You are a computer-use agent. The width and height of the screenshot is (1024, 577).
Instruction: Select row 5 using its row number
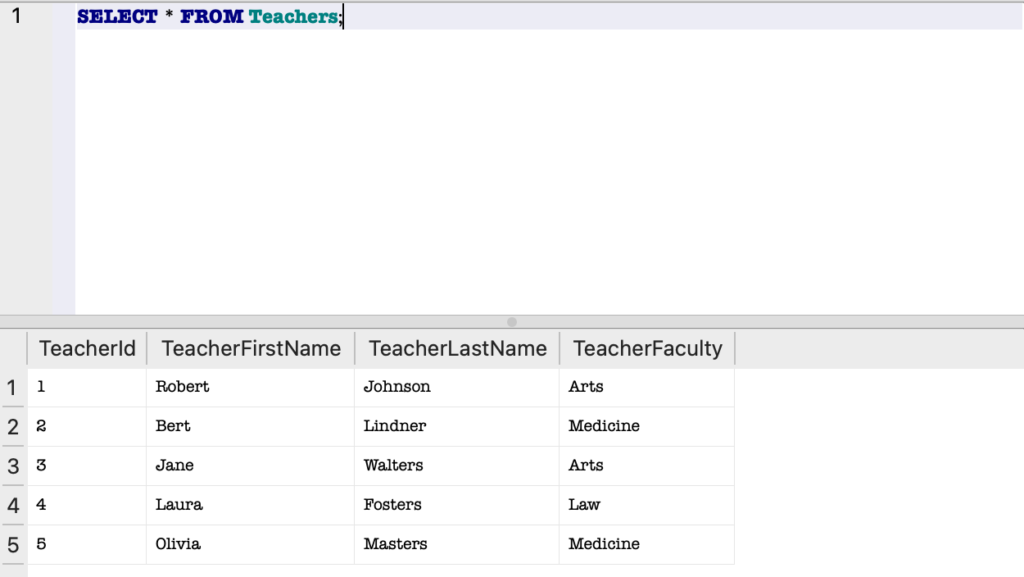(x=12, y=544)
